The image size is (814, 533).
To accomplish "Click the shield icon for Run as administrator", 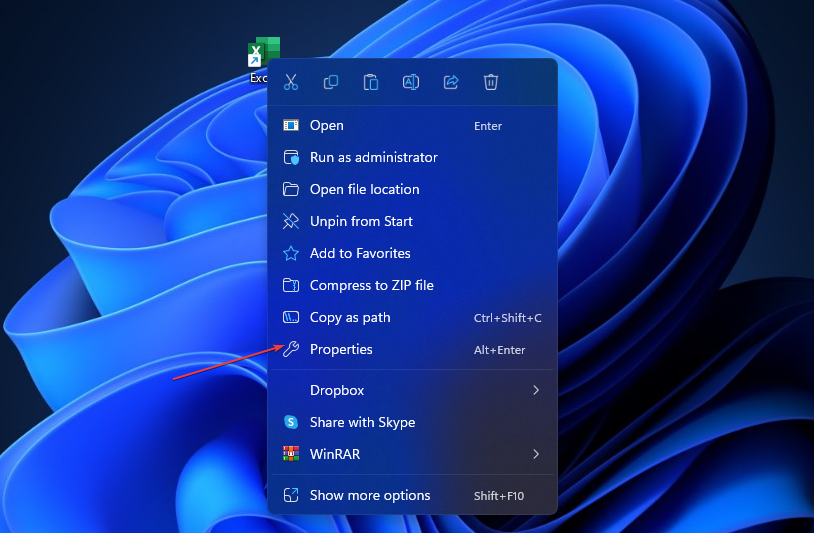I will point(291,157).
